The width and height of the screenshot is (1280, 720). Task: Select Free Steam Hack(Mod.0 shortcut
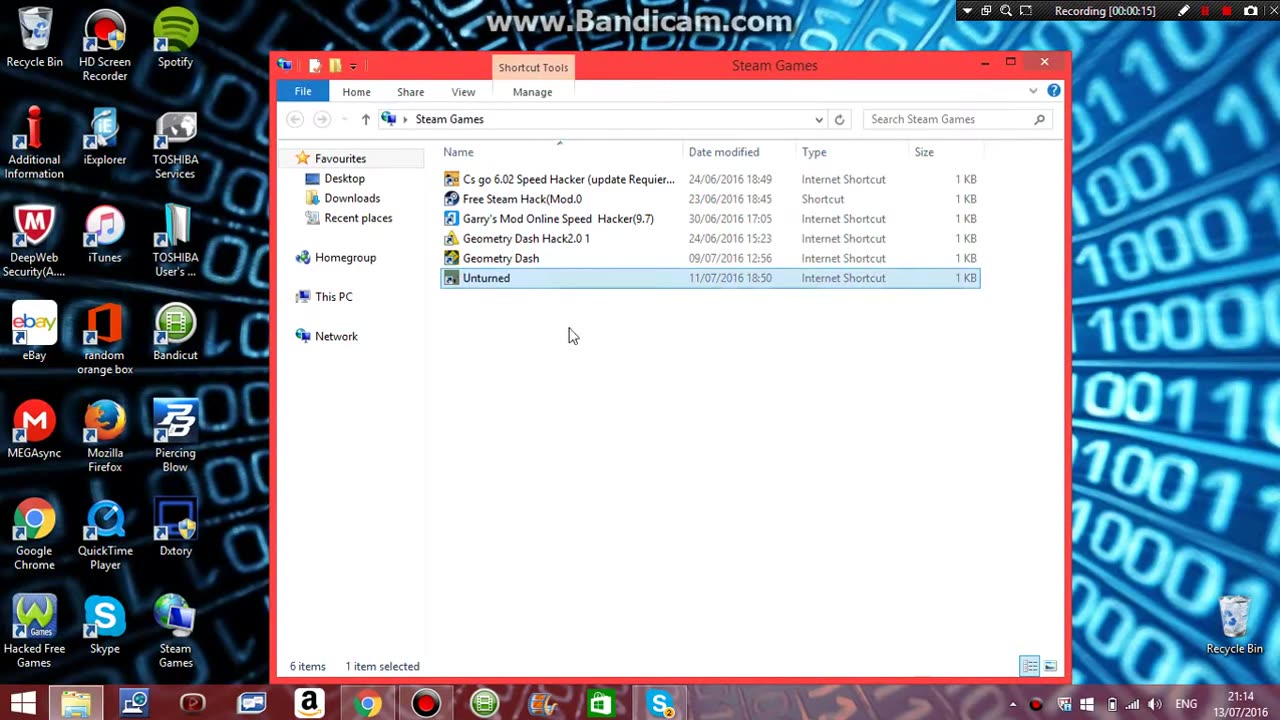pyautogui.click(x=710, y=199)
